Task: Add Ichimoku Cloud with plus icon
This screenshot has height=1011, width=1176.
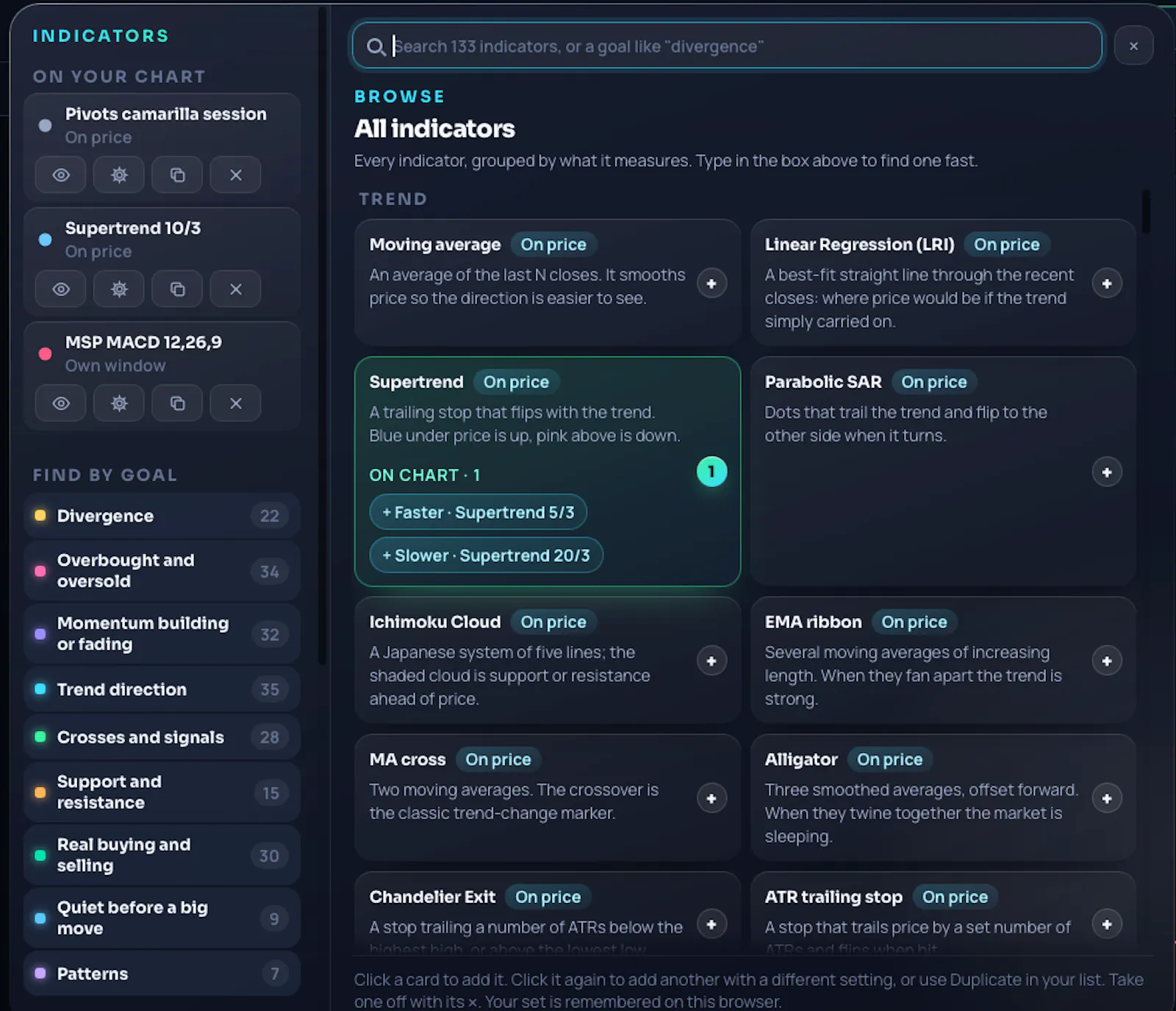Action: [711, 661]
